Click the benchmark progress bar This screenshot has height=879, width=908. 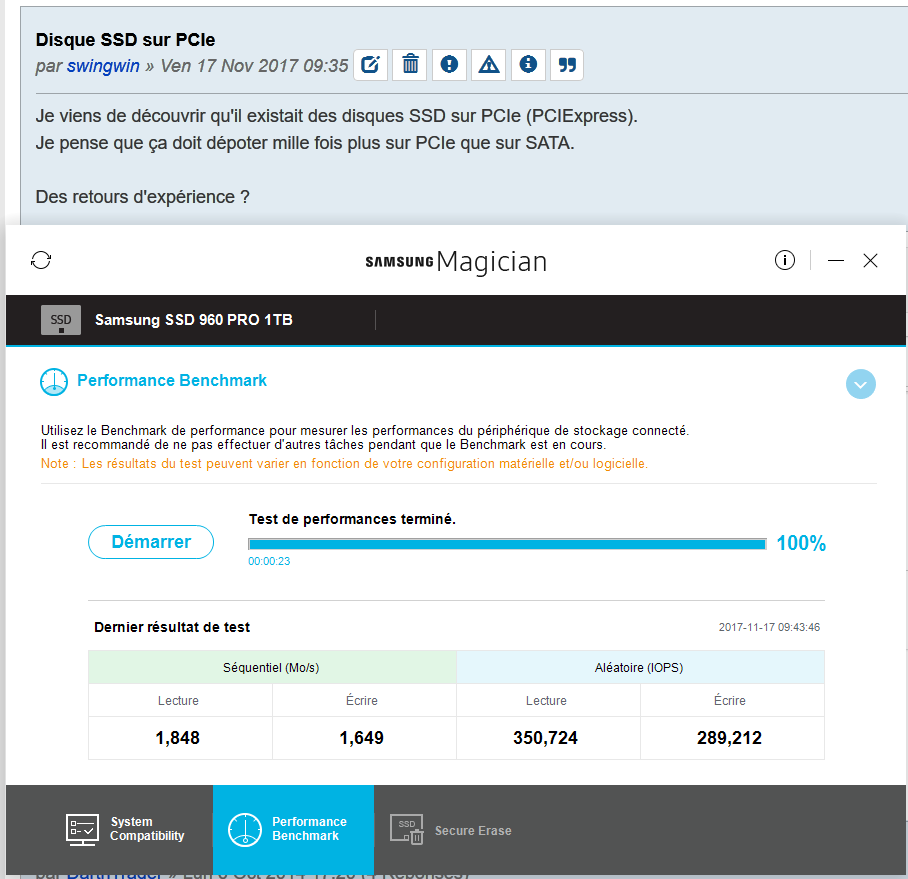[x=507, y=544]
